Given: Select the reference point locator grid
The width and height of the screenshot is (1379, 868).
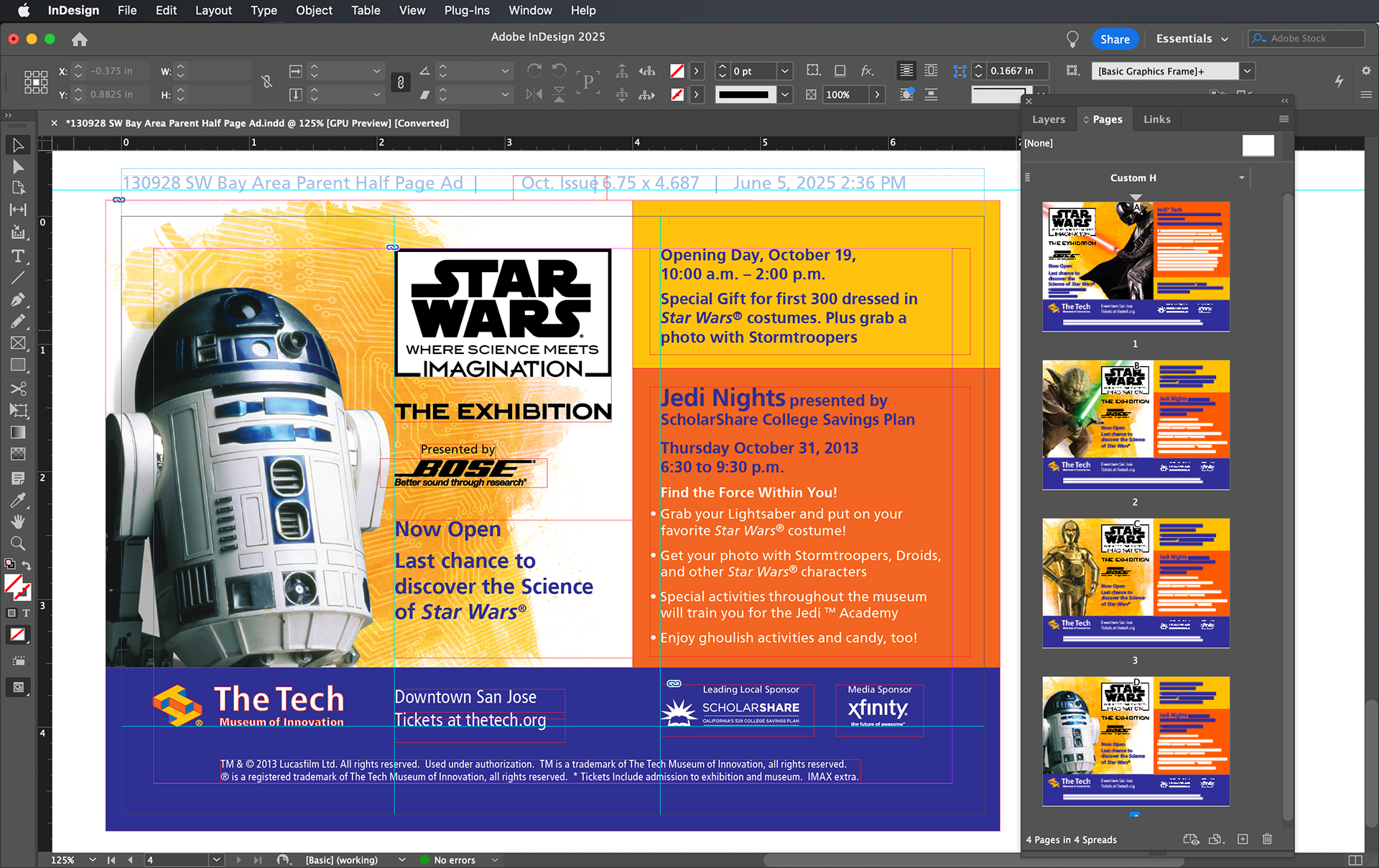Looking at the screenshot, I should coord(36,82).
